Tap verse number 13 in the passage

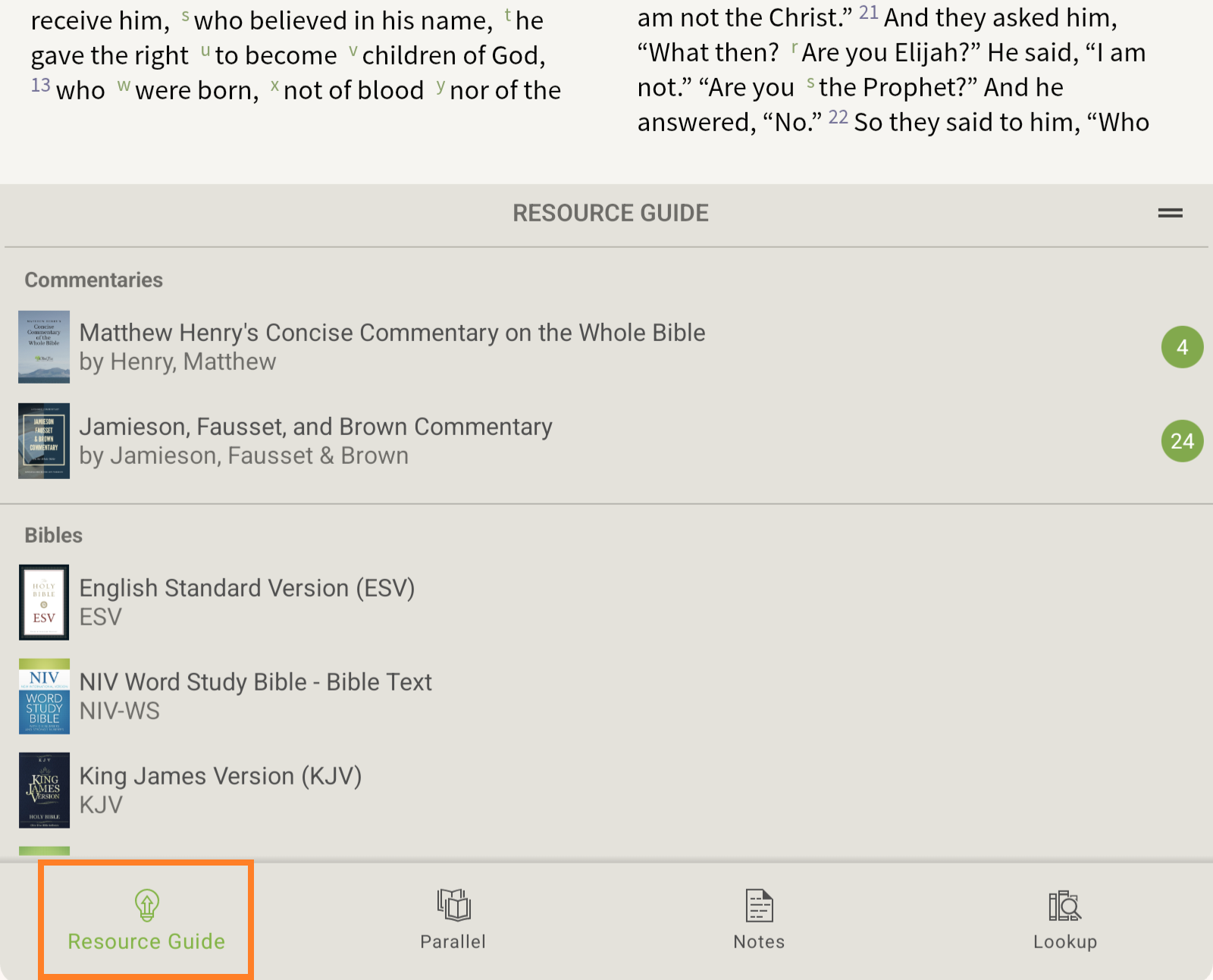(x=40, y=86)
